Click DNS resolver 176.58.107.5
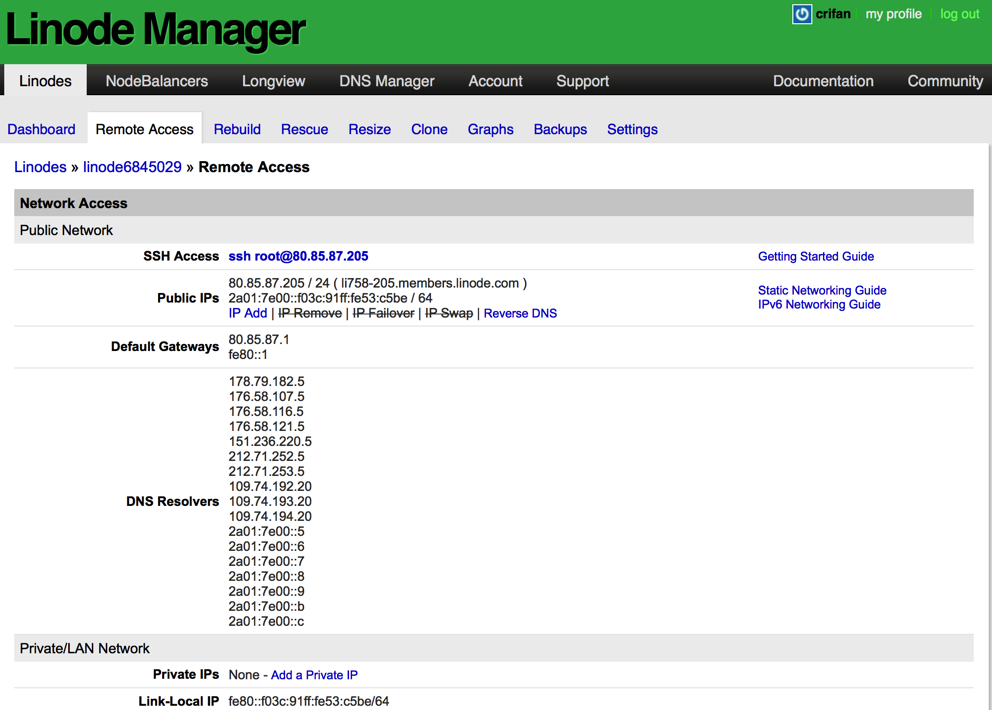This screenshot has height=710, width=992. (x=266, y=397)
